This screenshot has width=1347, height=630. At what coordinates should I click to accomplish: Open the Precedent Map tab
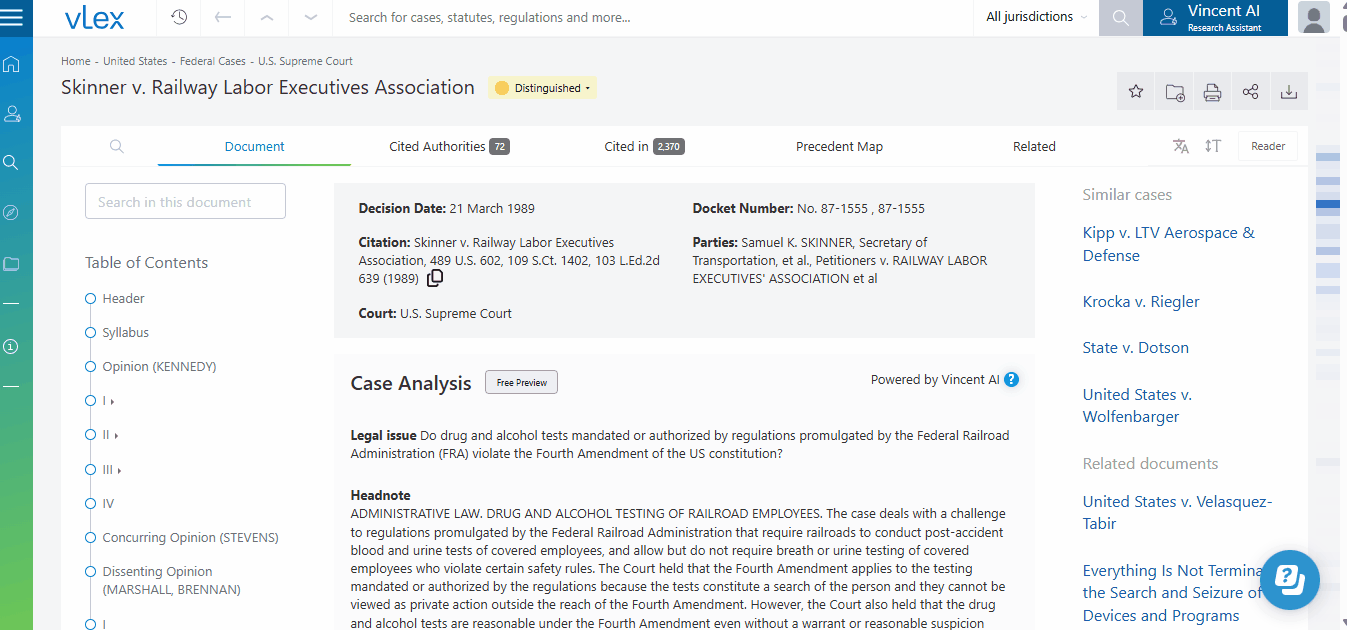tap(839, 146)
